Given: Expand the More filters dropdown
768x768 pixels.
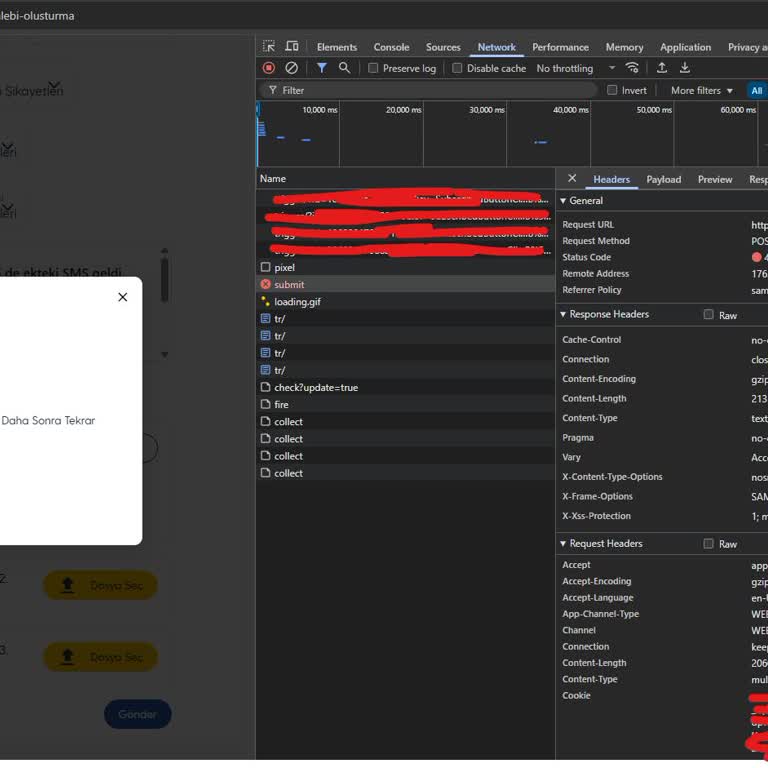Looking at the screenshot, I should coord(701,90).
